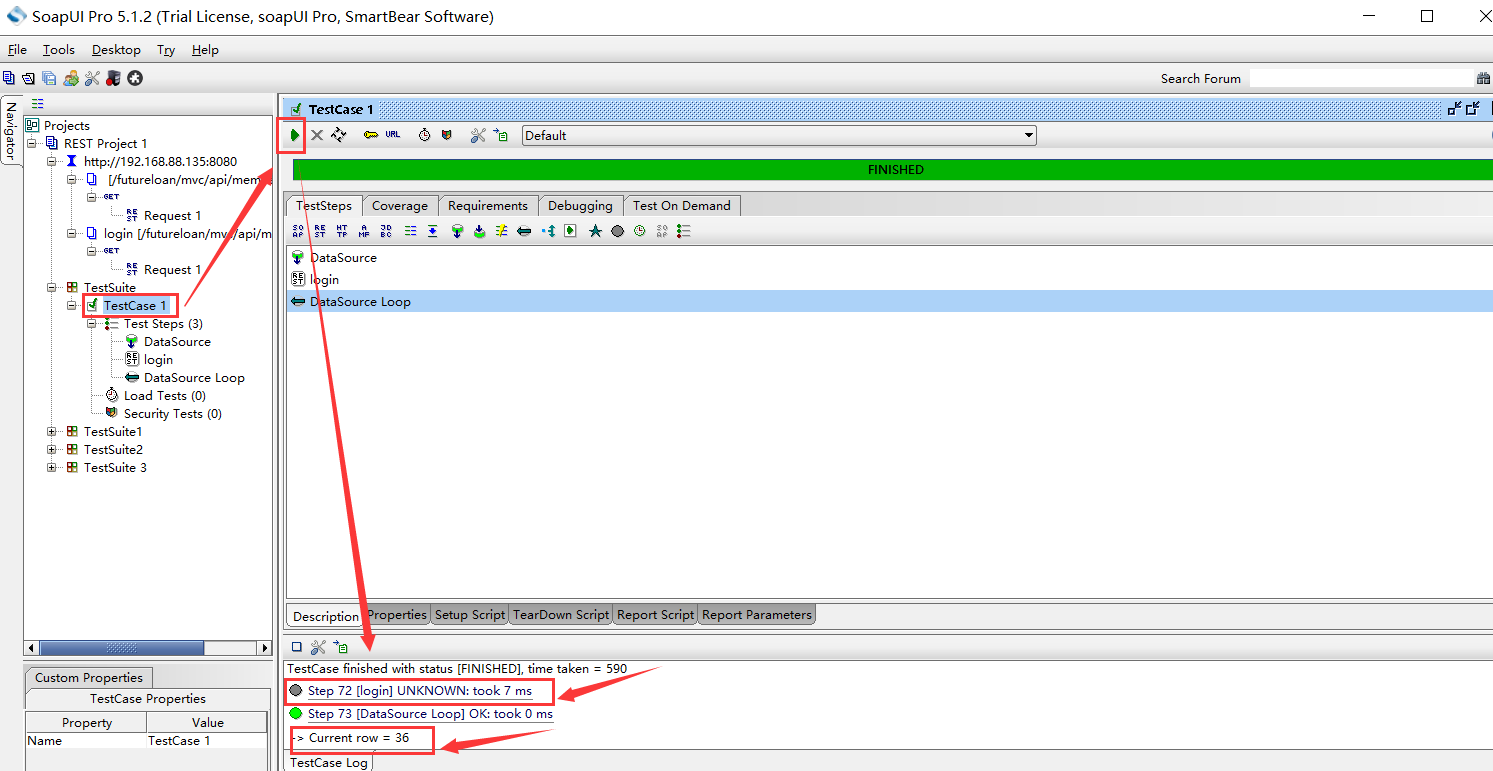This screenshot has height=771, width=1493.
Task: Open the Setup Script panel
Action: (x=469, y=615)
